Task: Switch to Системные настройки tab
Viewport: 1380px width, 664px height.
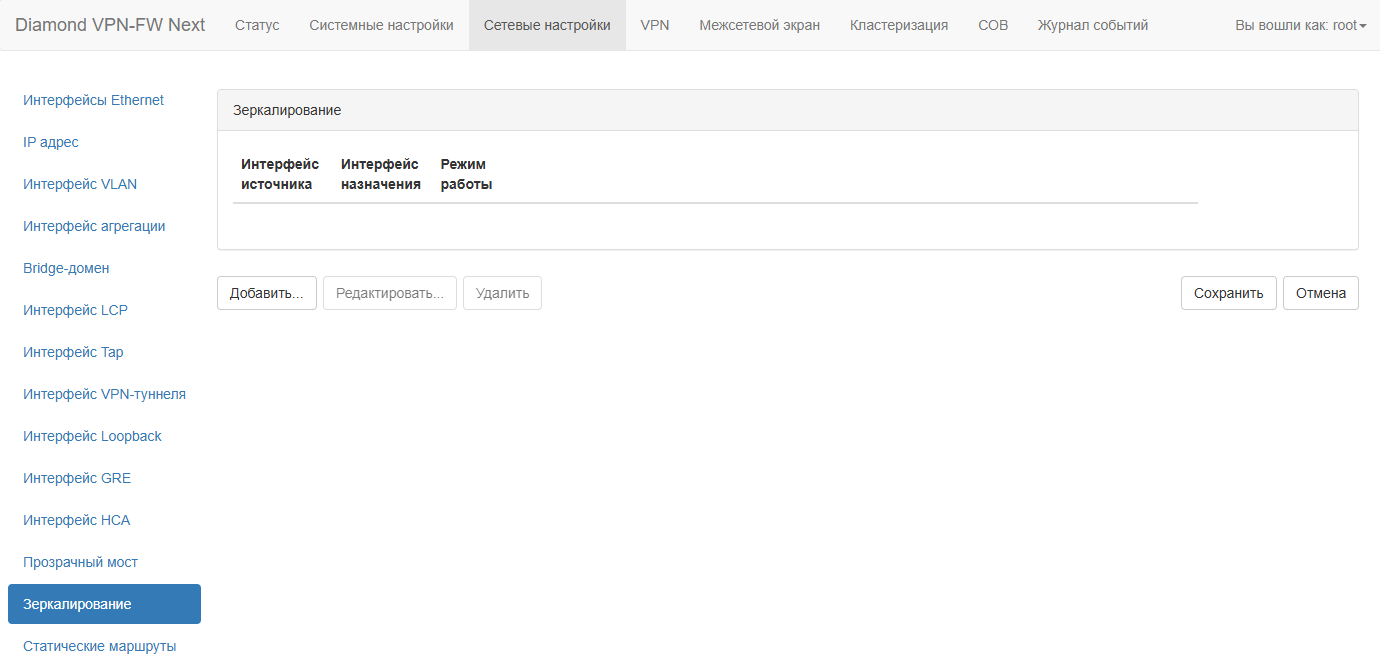Action: 381,25
